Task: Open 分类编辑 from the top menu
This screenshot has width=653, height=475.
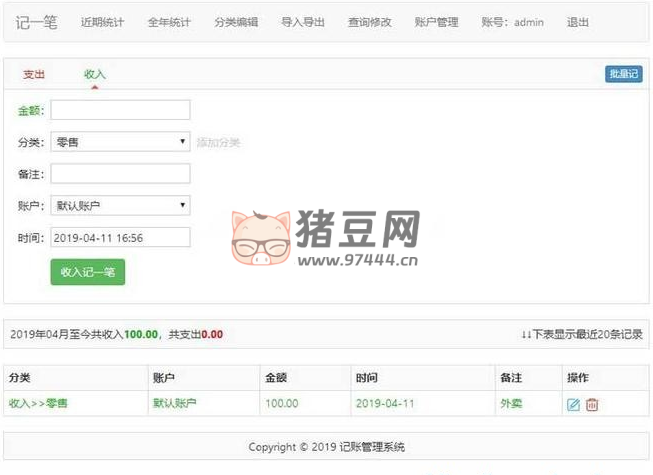Action: pyautogui.click(x=236, y=22)
